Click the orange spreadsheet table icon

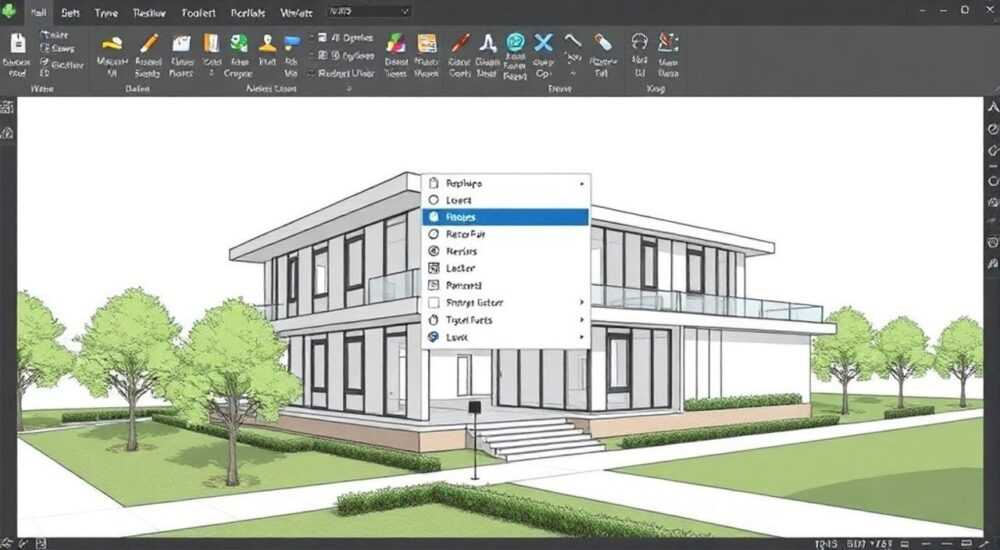[x=427, y=43]
